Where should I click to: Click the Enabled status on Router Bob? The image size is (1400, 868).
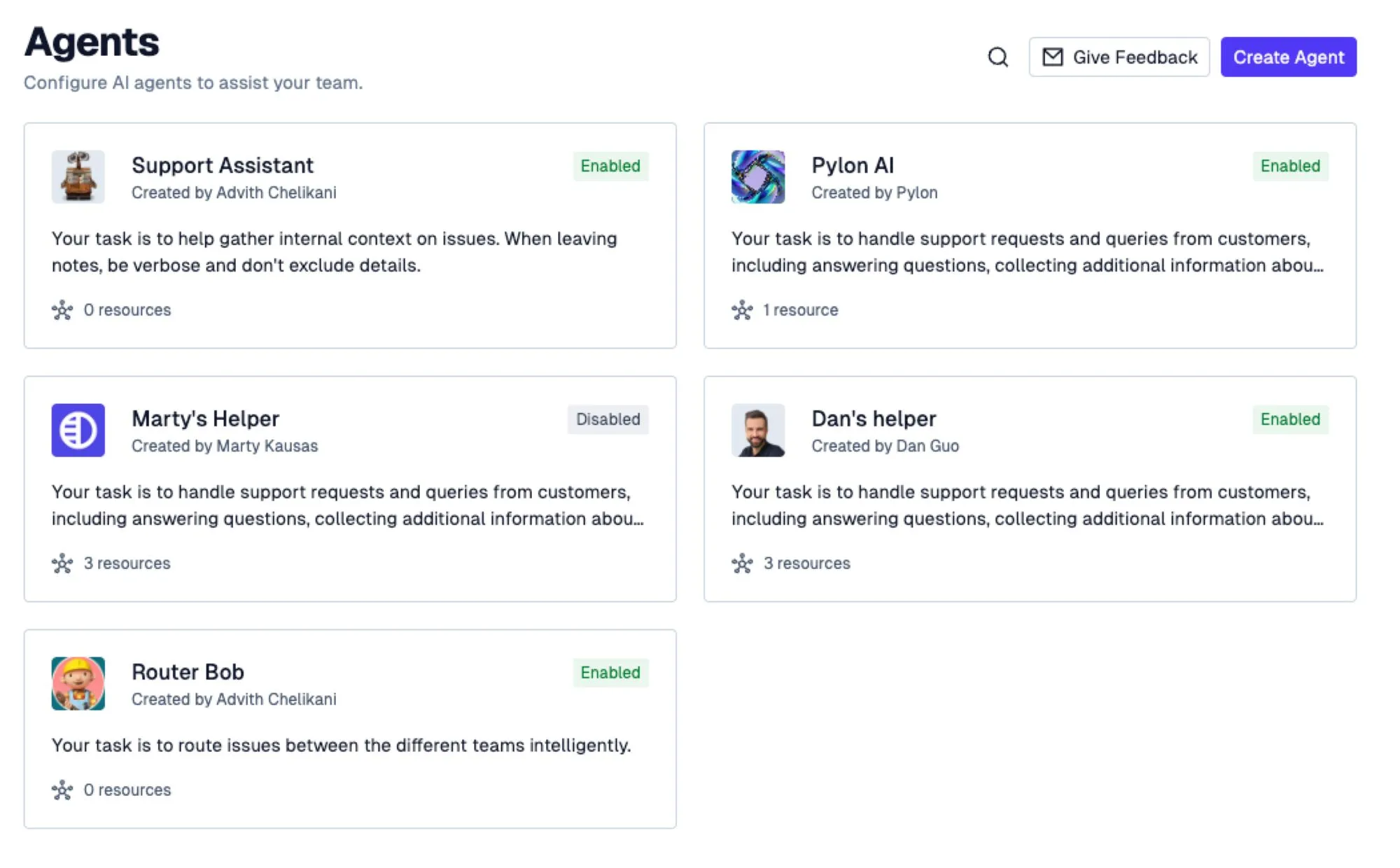[610, 673]
